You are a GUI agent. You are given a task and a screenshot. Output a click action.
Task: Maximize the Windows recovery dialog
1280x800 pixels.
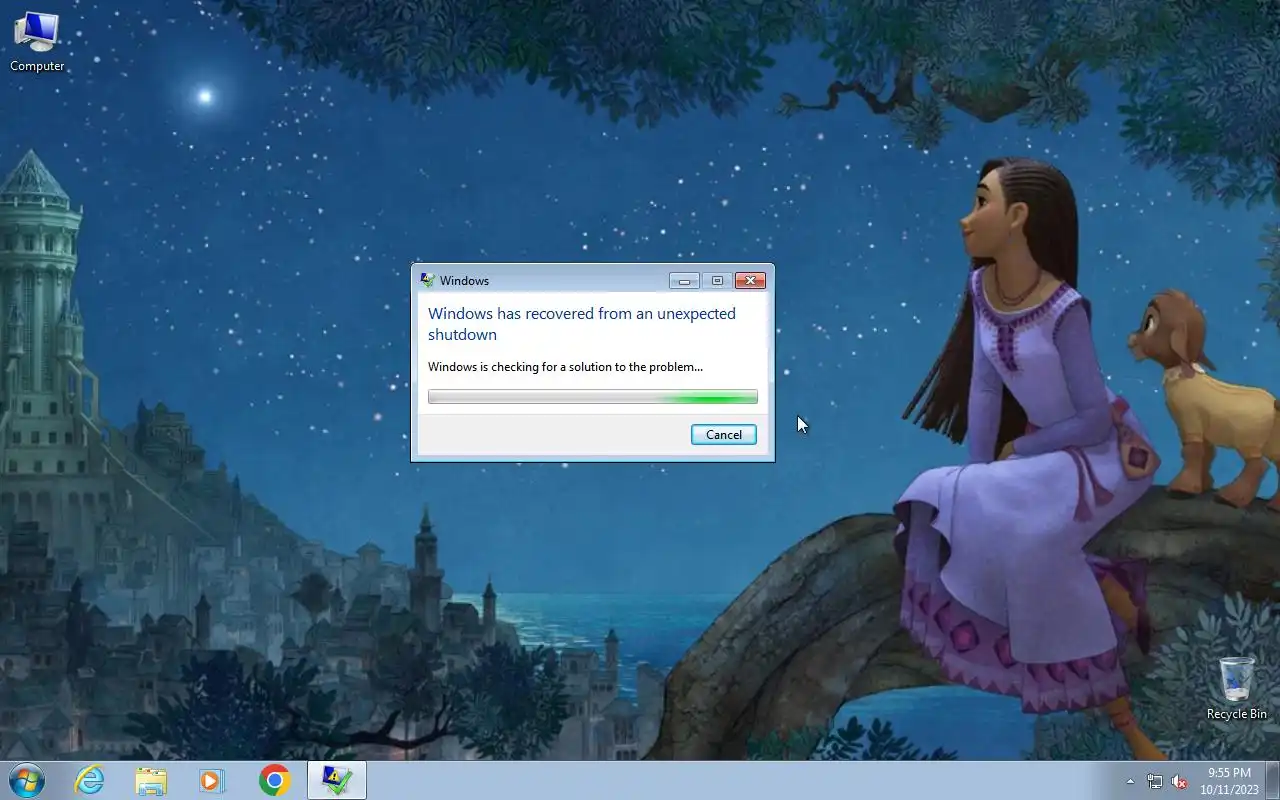tap(717, 281)
